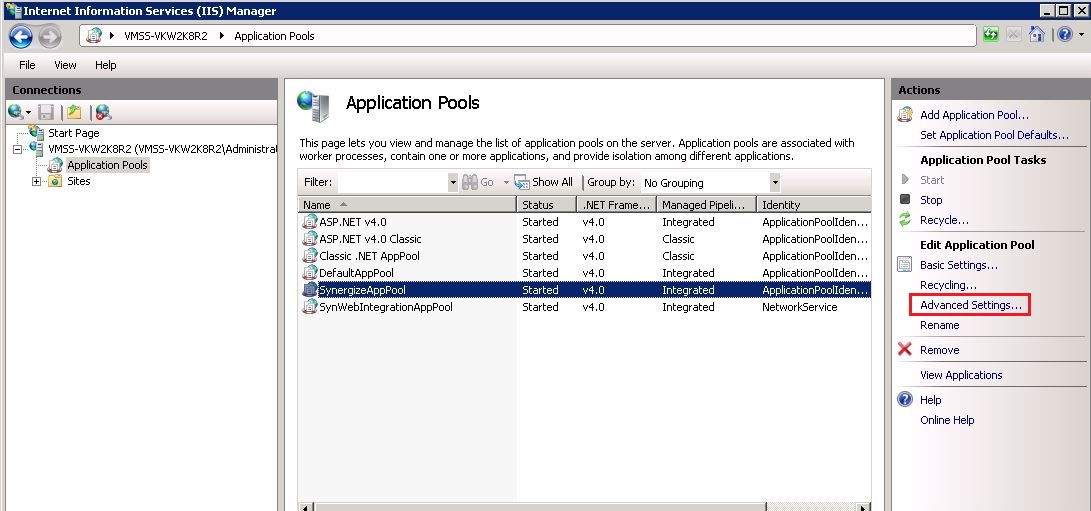Click the create new connection globe icon
This screenshot has width=1091, height=511.
[15, 111]
